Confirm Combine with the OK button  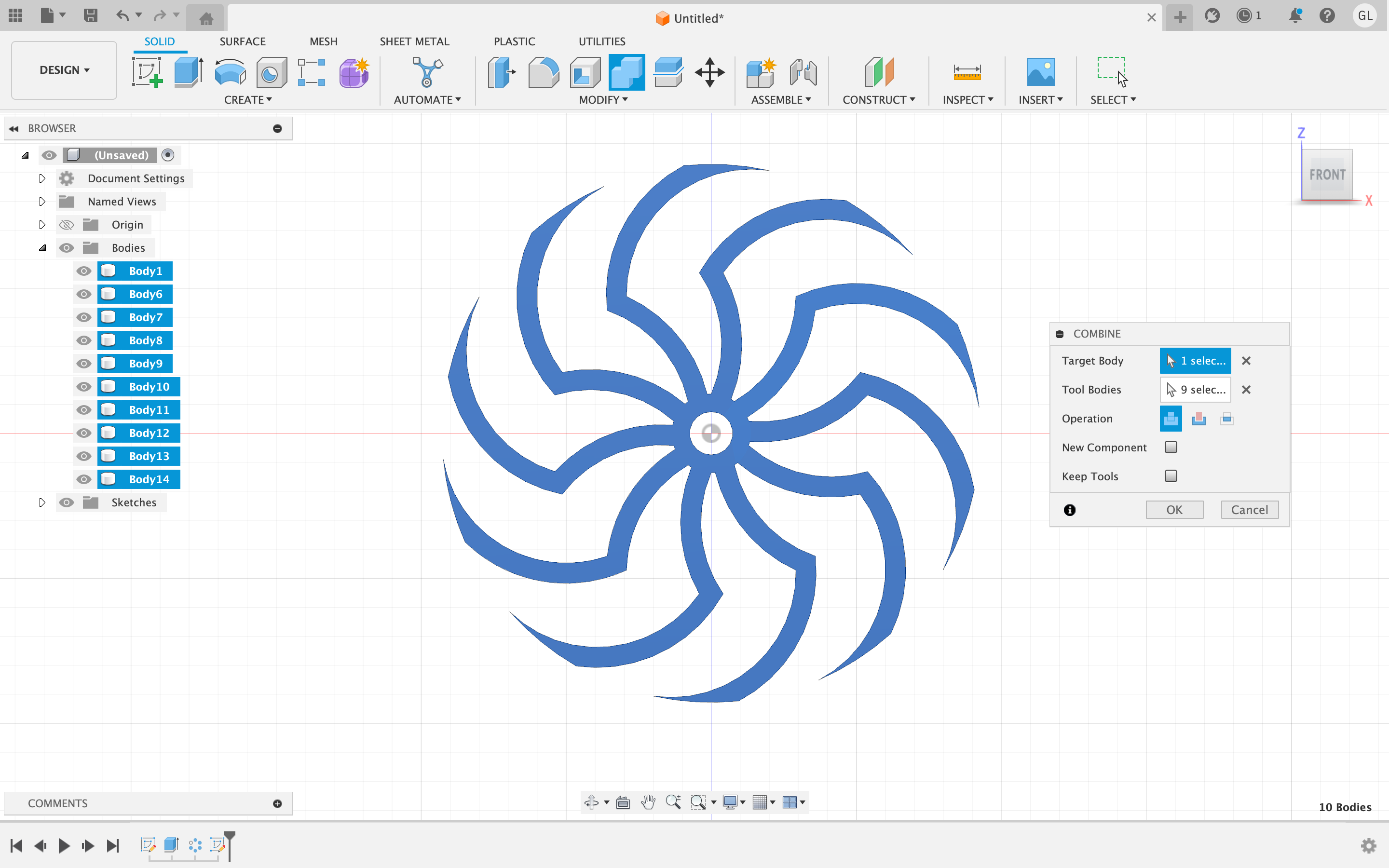1174,510
